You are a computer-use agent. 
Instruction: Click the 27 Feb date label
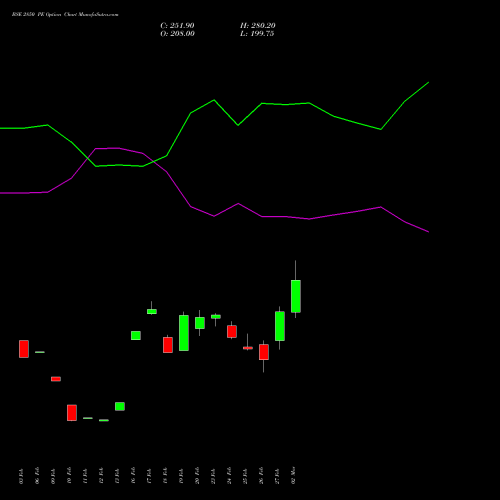click(277, 476)
